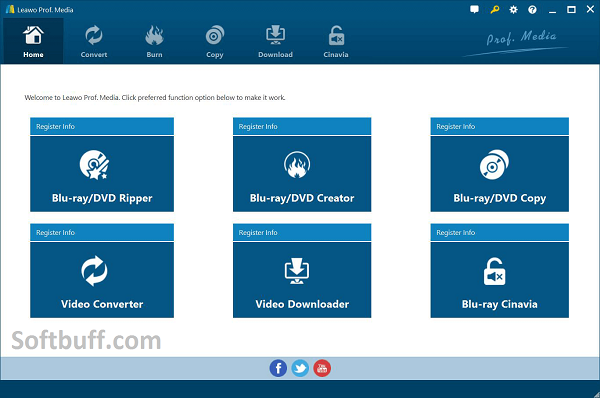Launch Video Converter module
Screen dimensions: 600x398
coord(102,280)
